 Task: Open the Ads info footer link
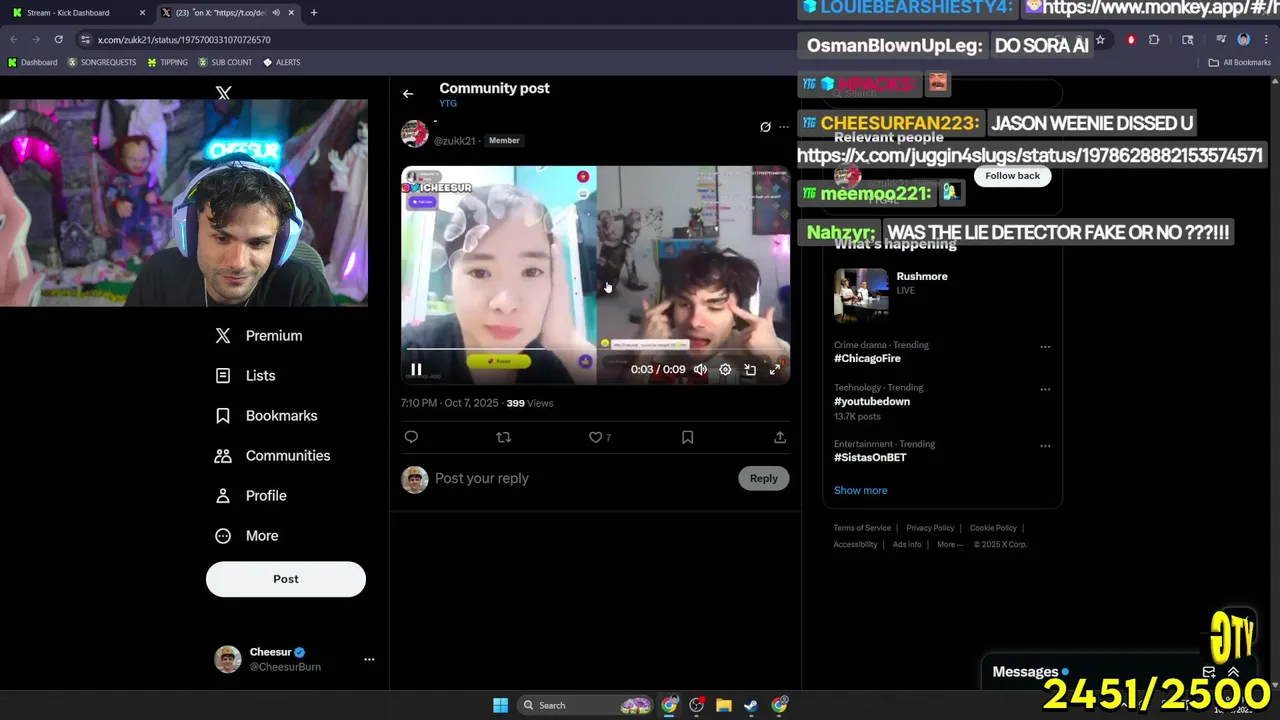tap(907, 544)
